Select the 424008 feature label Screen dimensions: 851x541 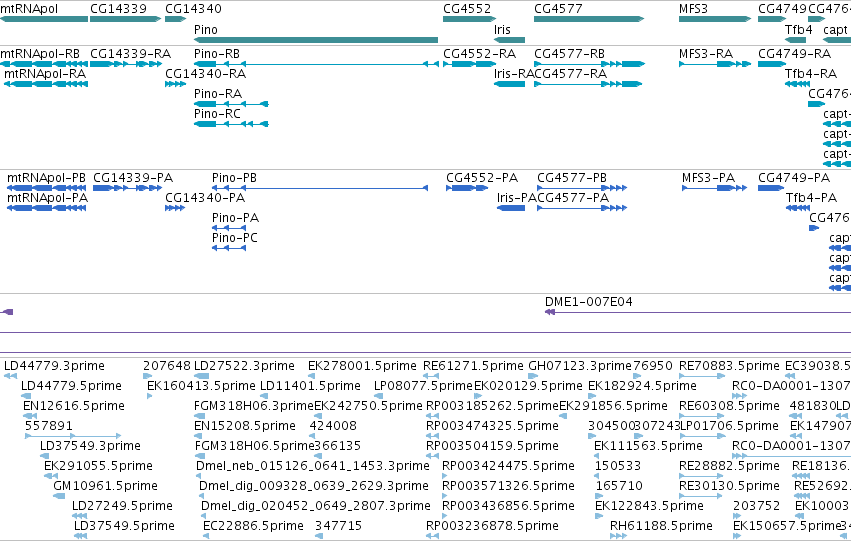[333, 425]
